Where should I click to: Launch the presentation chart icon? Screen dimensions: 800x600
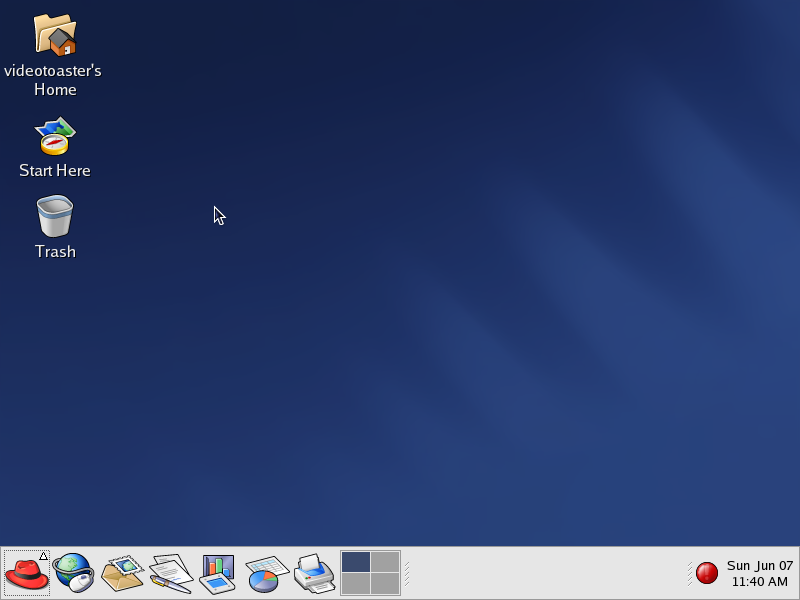[218, 574]
